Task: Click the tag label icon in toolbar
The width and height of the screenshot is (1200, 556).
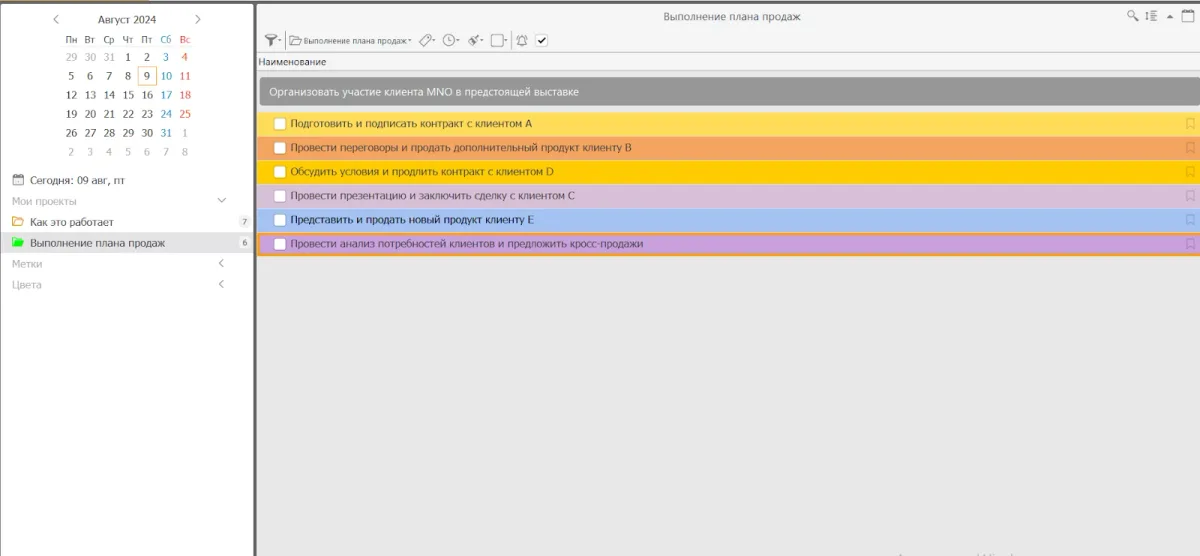Action: [425, 40]
